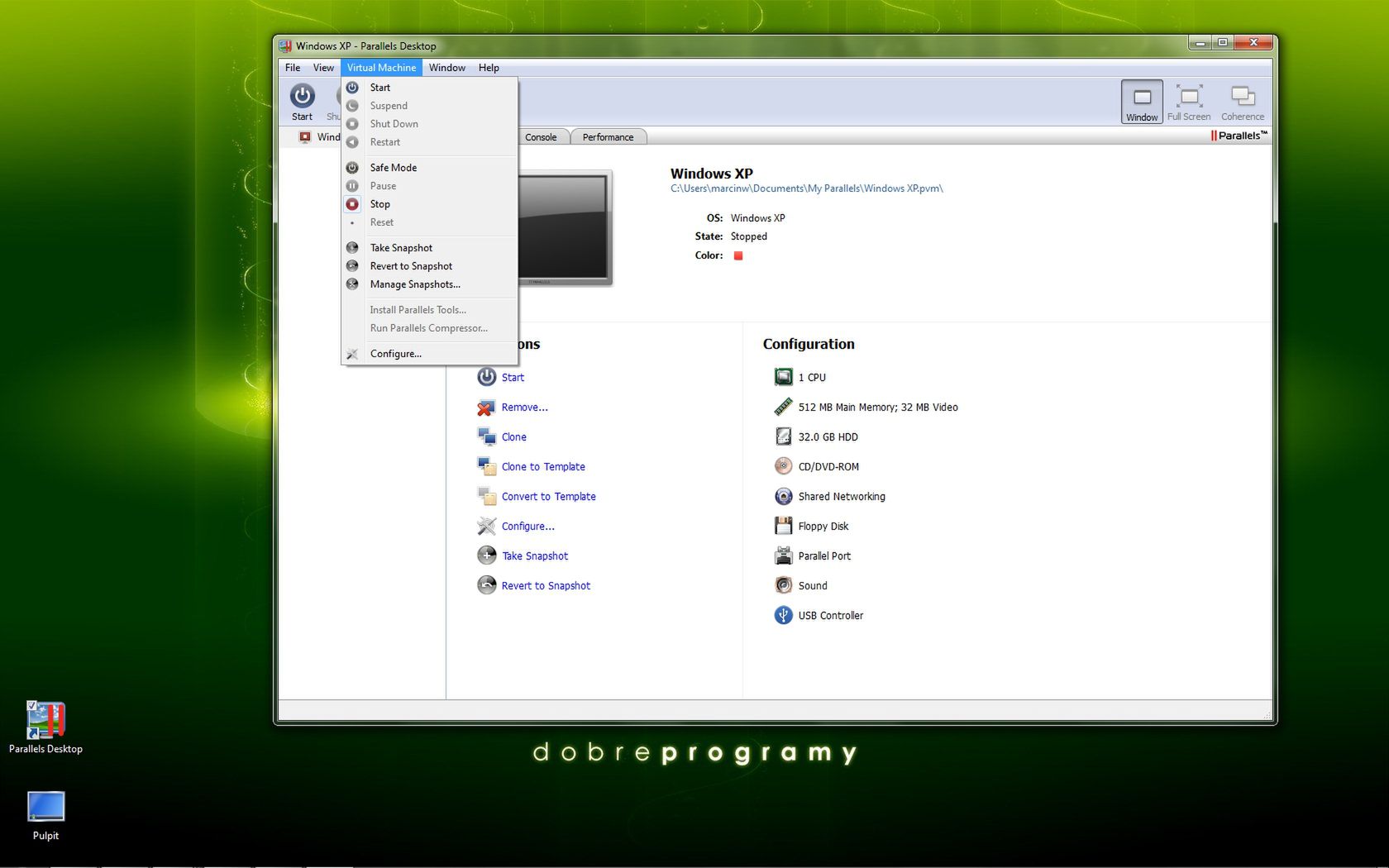Click the Reset menu entry
This screenshot has width=1389, height=868.
pos(429,222)
